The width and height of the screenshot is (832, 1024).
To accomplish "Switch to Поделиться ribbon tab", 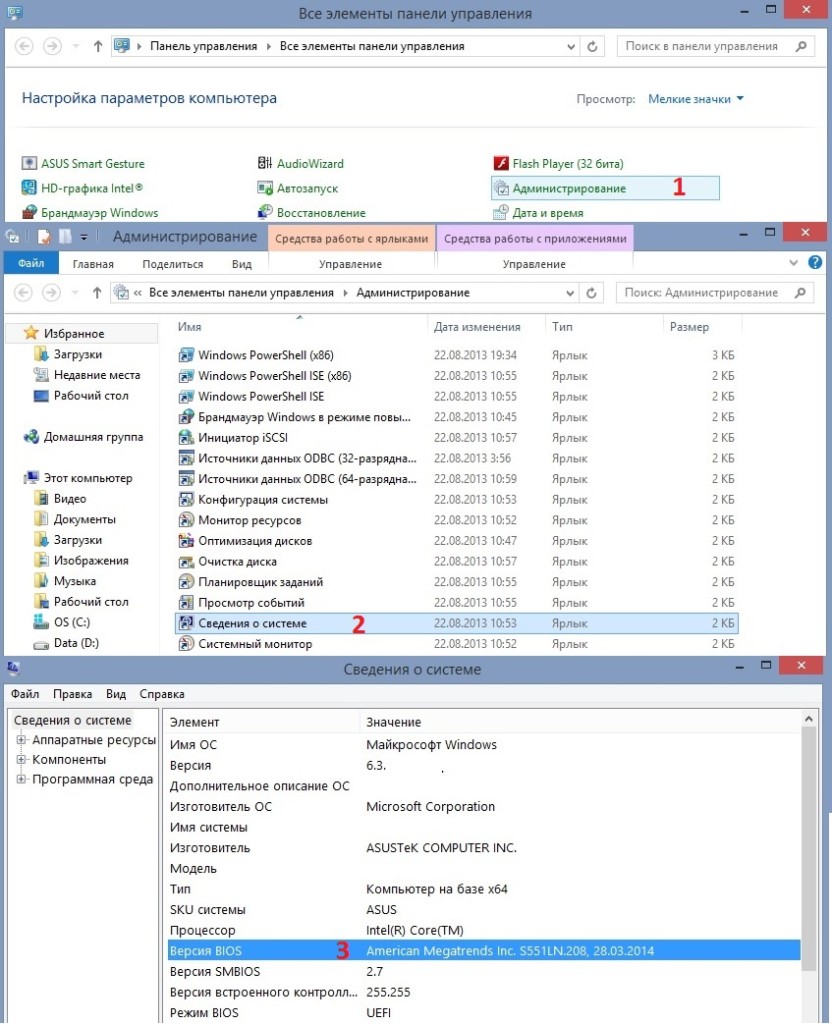I will pos(172,264).
